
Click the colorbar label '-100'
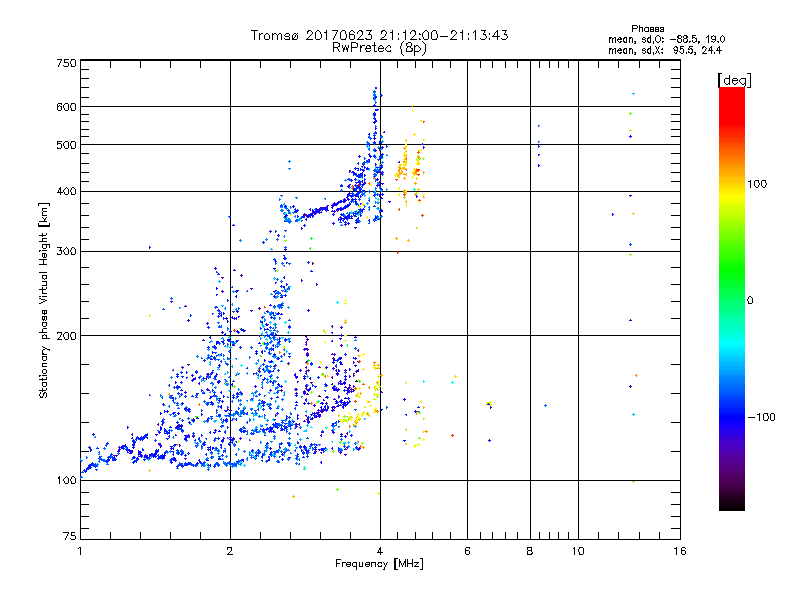(x=761, y=417)
